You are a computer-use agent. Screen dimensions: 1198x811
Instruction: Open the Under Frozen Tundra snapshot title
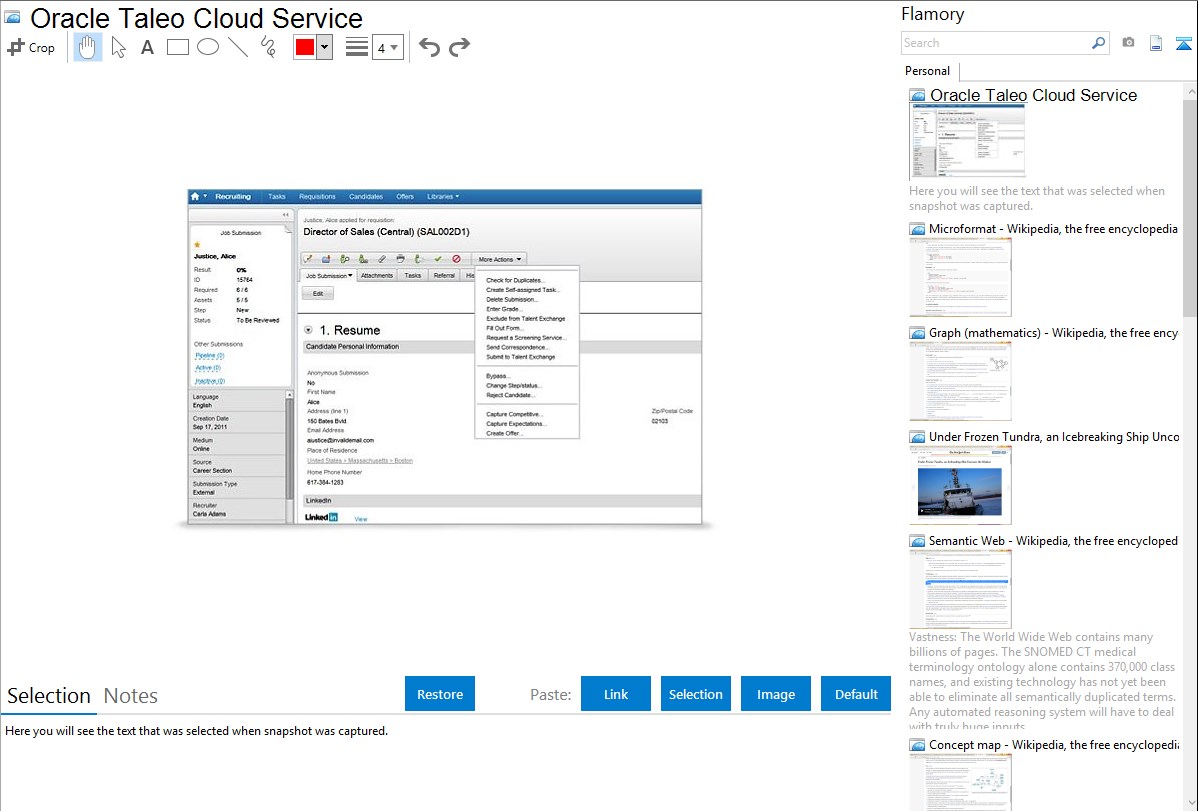click(1054, 436)
